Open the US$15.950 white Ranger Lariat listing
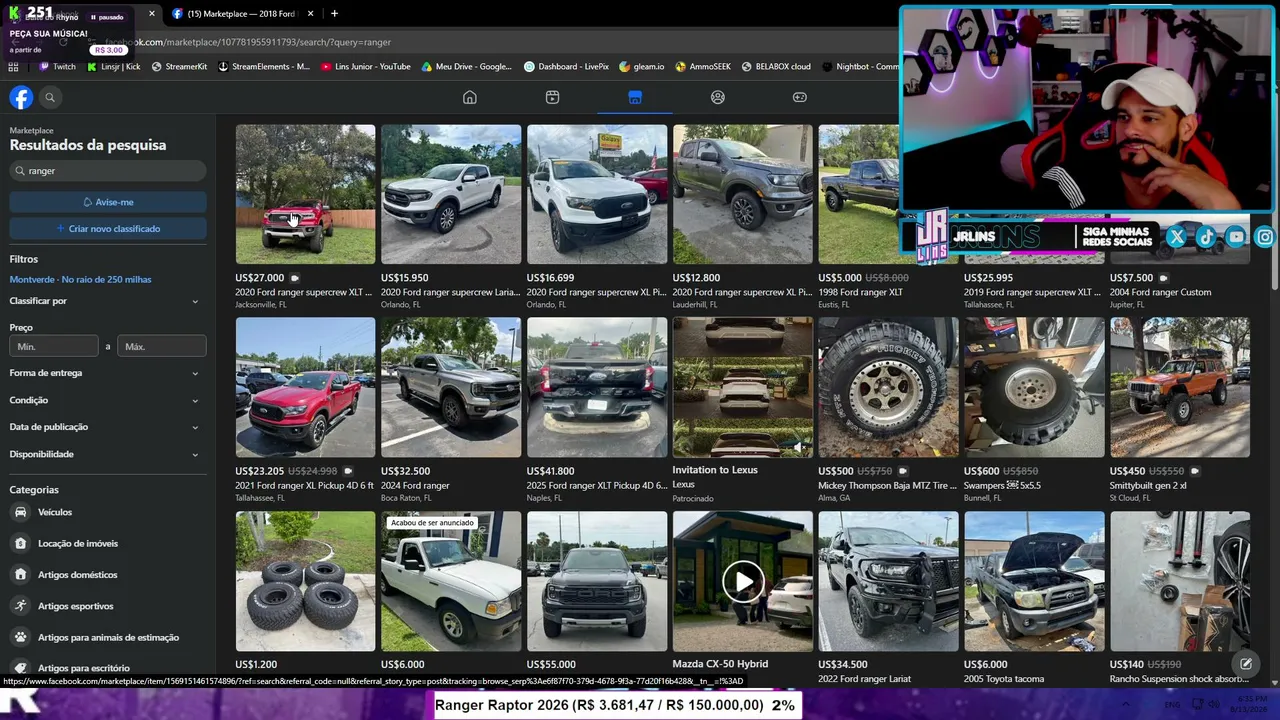This screenshot has width=1280, height=720. [451, 194]
